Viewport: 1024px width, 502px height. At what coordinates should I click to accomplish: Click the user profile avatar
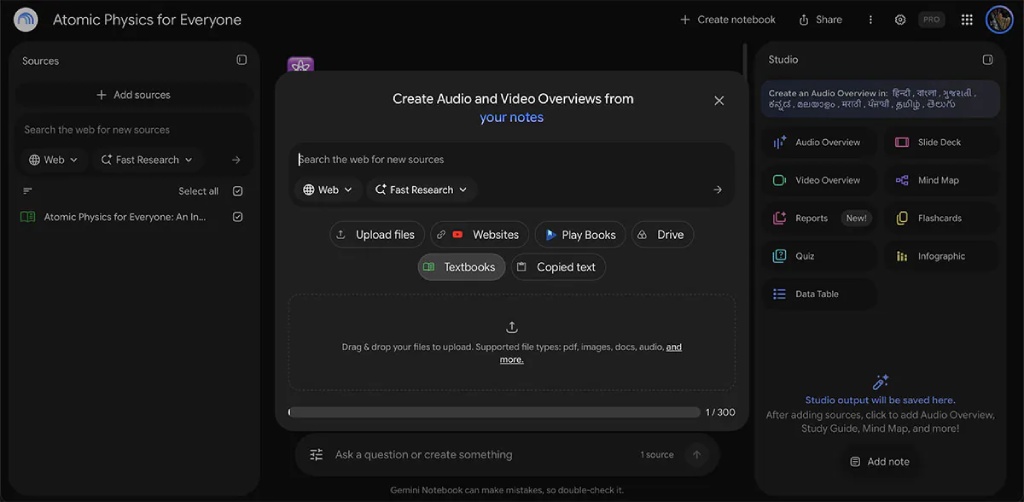(999, 20)
